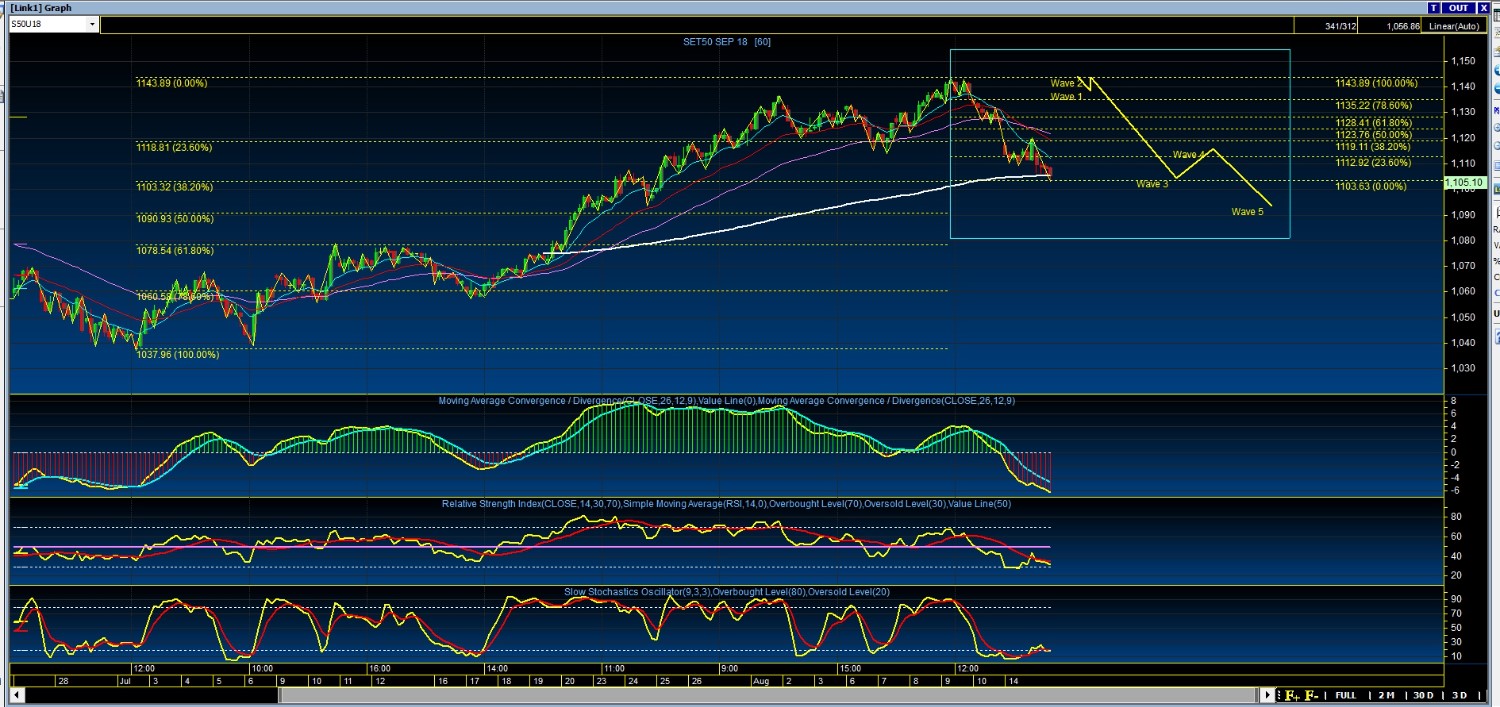Click the Wave 1 label
1500x707 pixels.
pos(1066,97)
